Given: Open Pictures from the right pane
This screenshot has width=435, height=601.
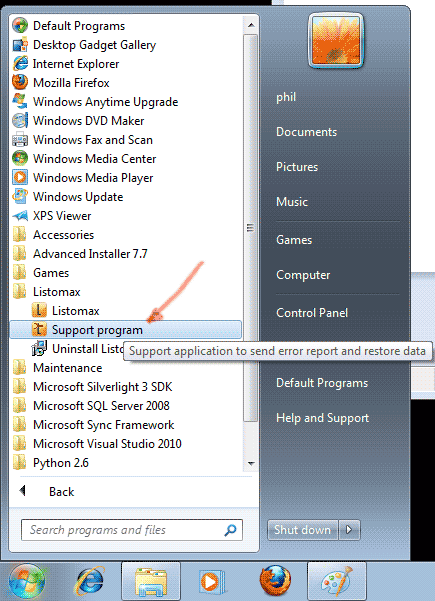Looking at the screenshot, I should 297,167.
